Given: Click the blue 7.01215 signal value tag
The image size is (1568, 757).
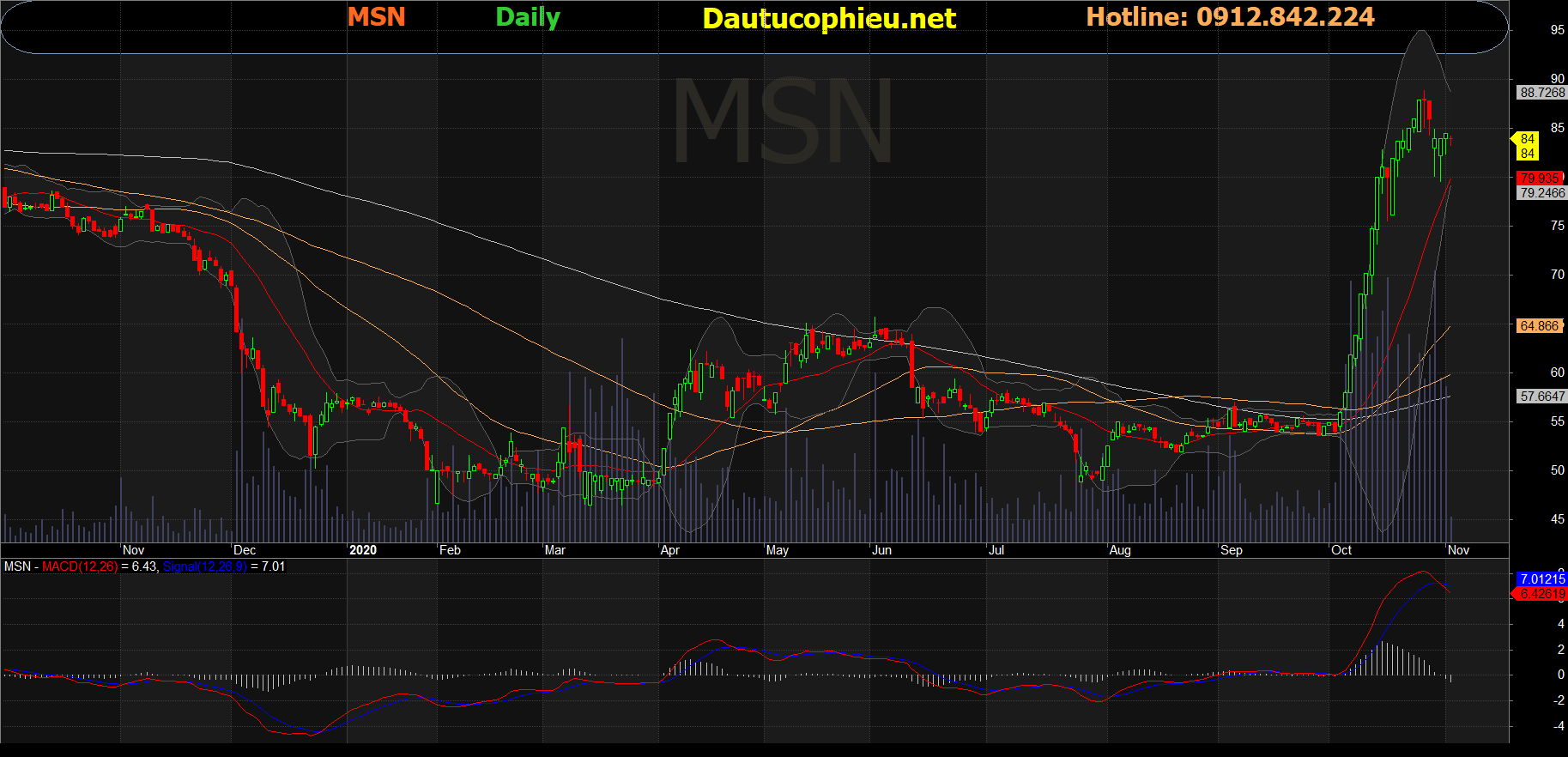Looking at the screenshot, I should tap(1541, 579).
